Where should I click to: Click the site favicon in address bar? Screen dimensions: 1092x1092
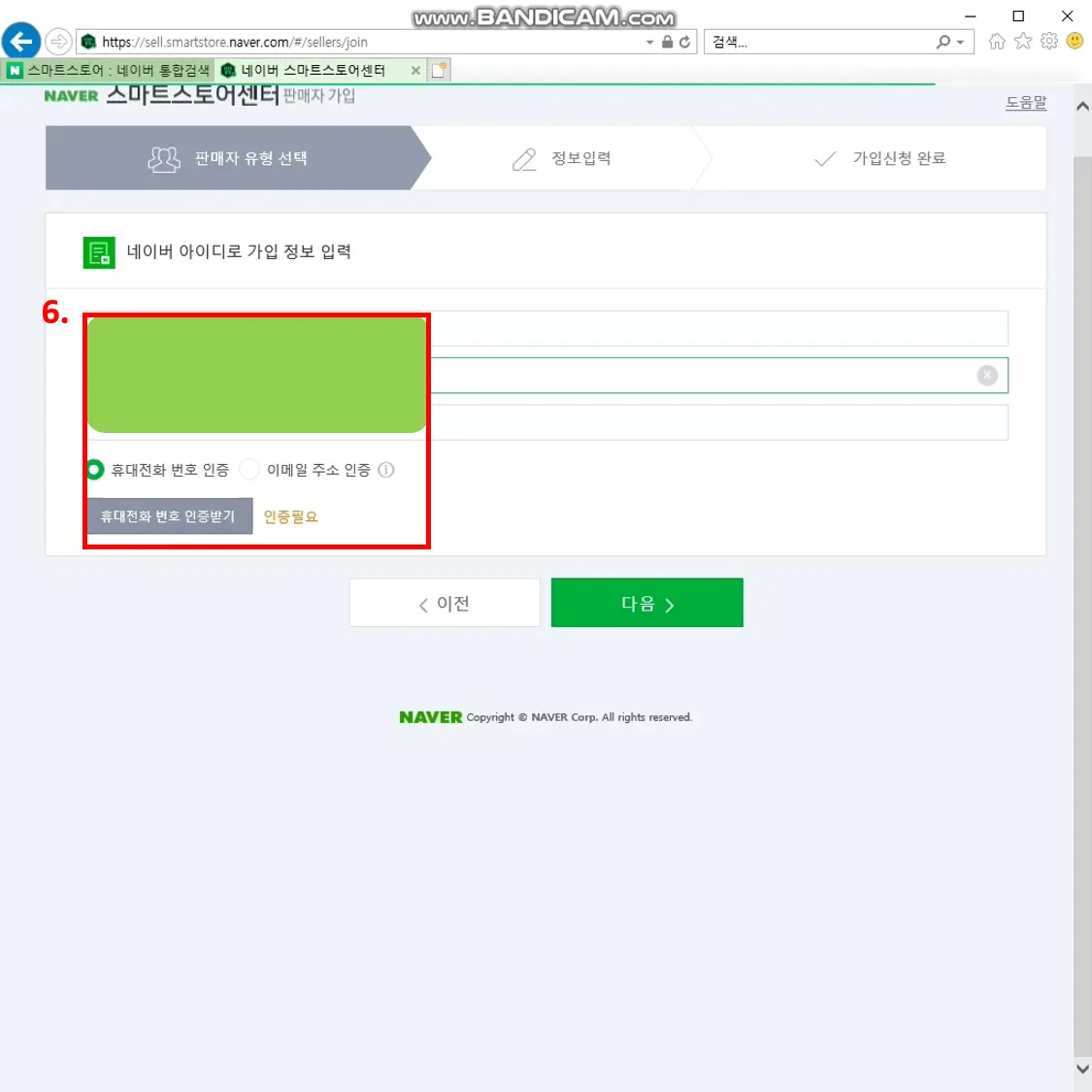tap(88, 42)
